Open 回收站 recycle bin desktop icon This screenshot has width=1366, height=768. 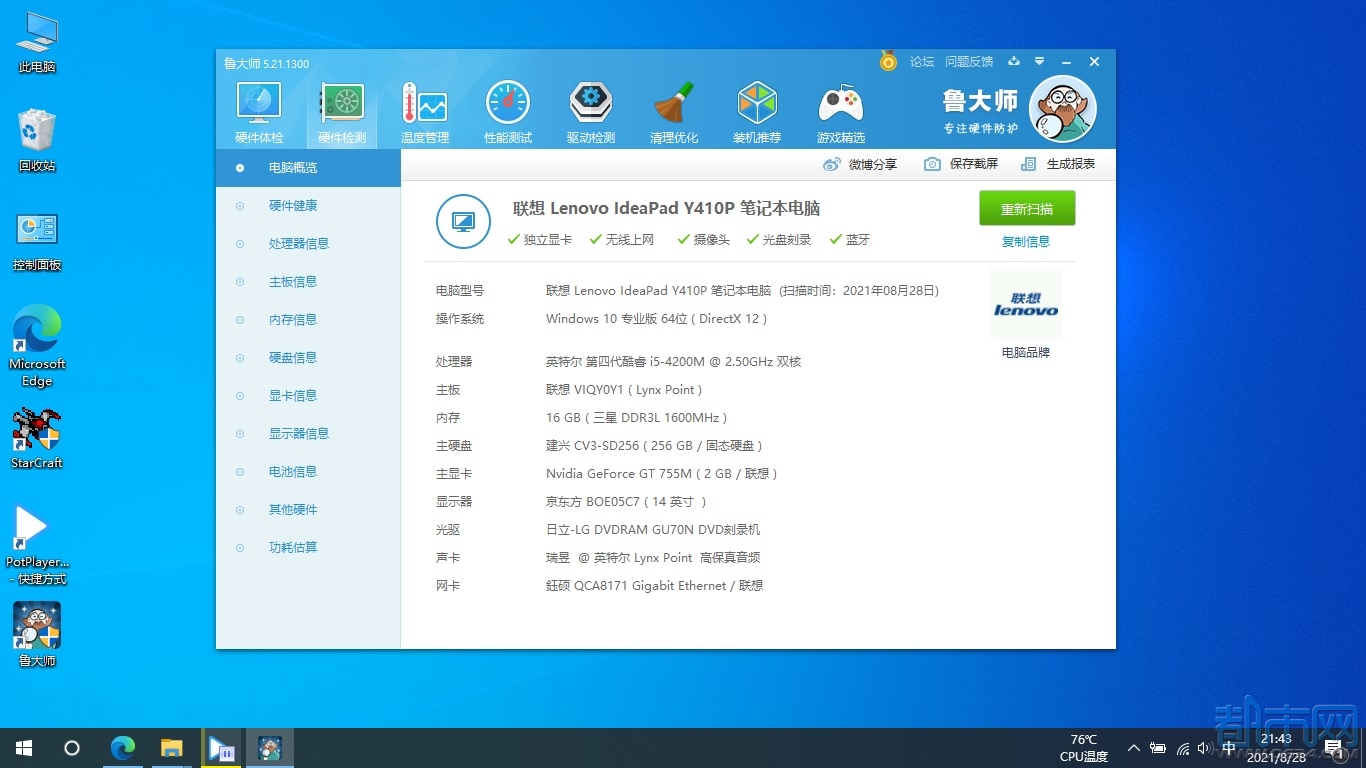click(37, 141)
